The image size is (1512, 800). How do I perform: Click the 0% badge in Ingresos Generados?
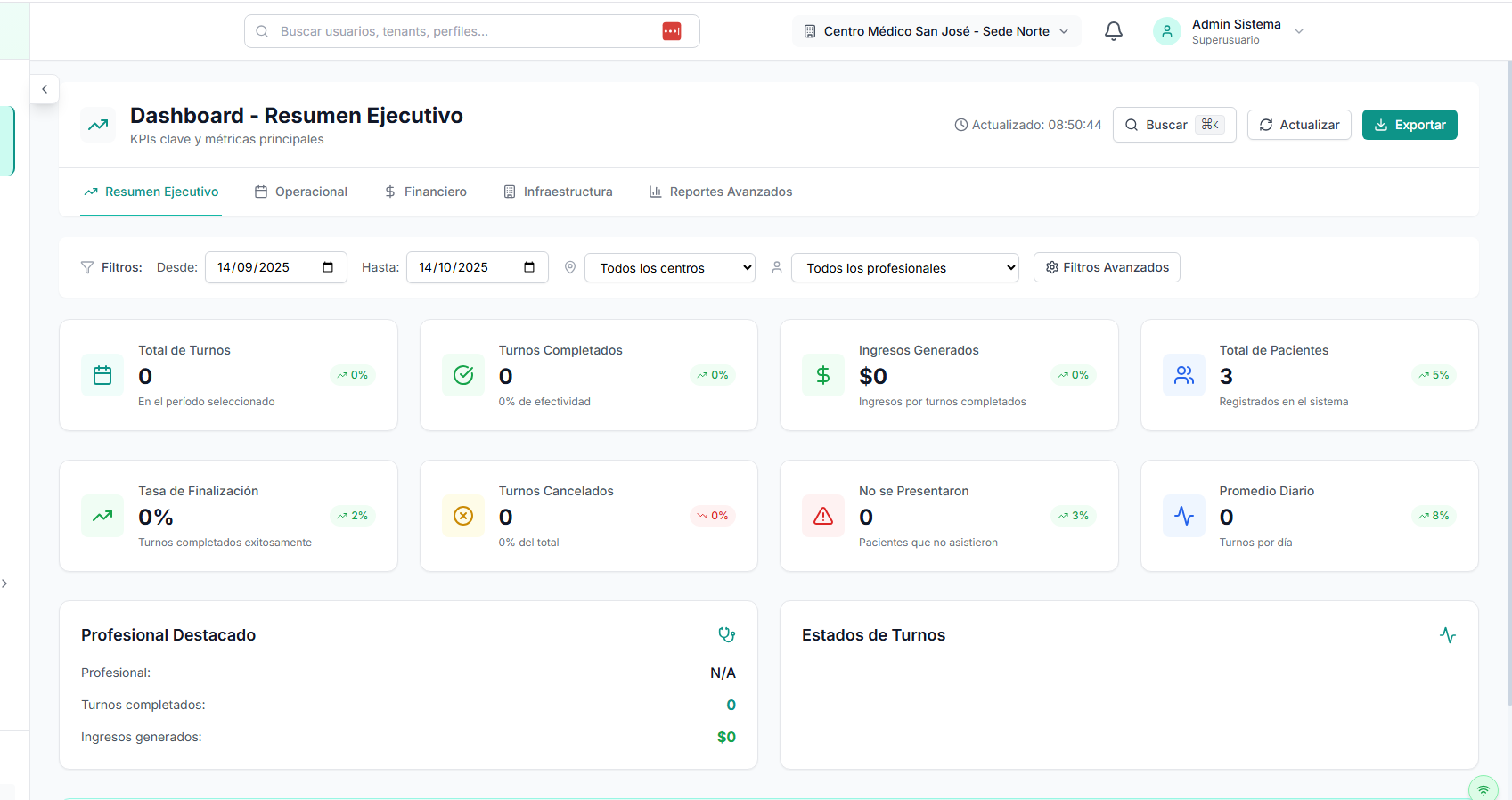tap(1074, 375)
